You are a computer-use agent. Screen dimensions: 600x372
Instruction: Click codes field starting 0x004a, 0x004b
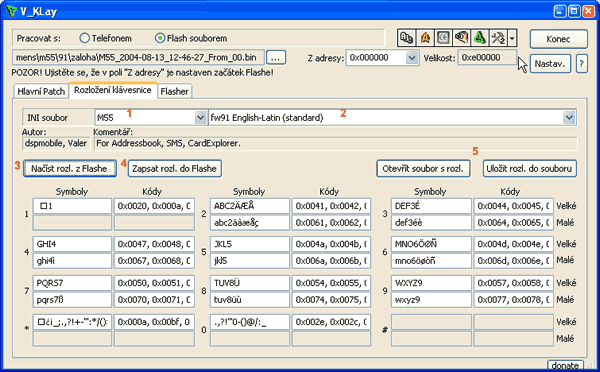(331, 244)
